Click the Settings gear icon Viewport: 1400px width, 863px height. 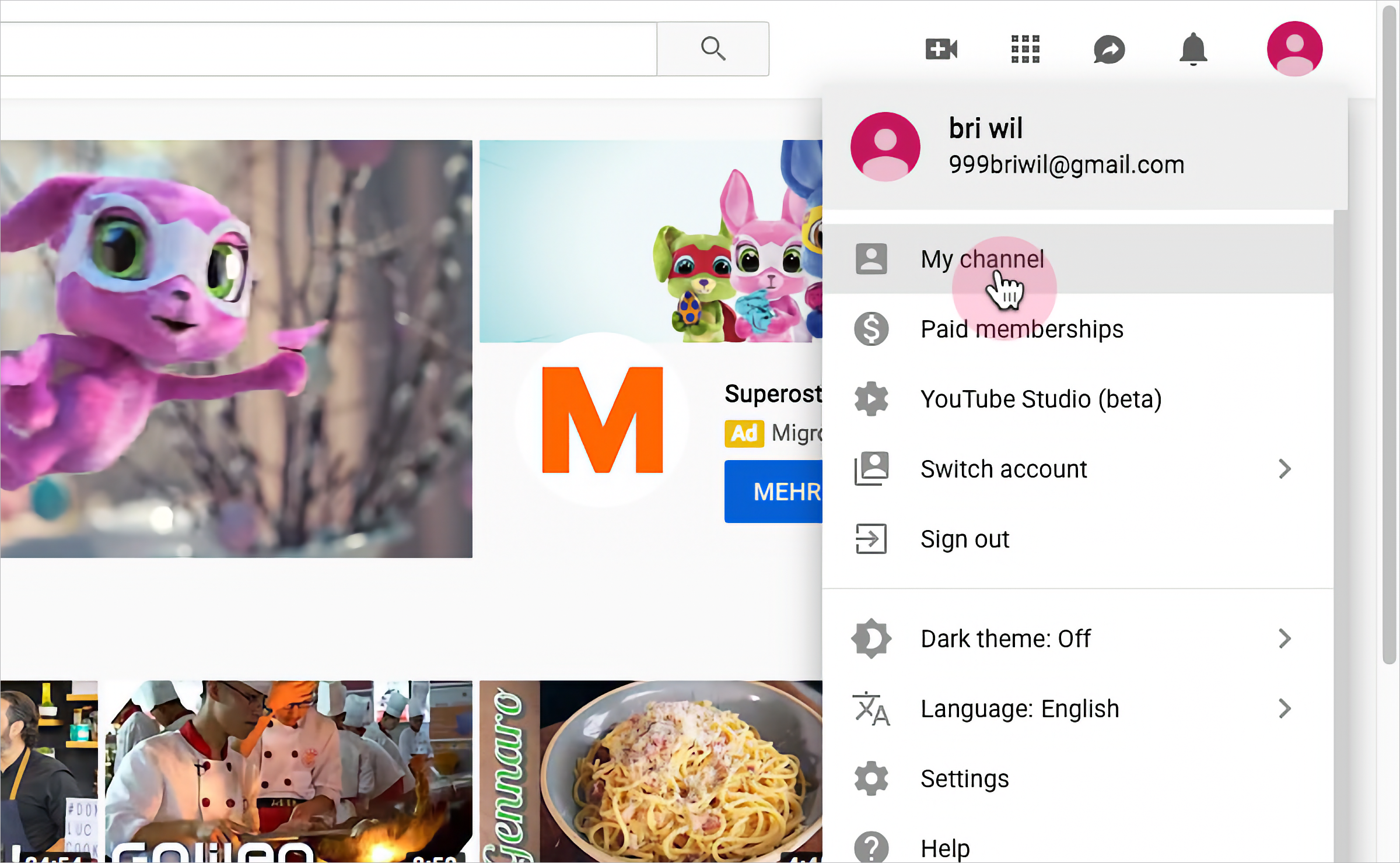(871, 778)
